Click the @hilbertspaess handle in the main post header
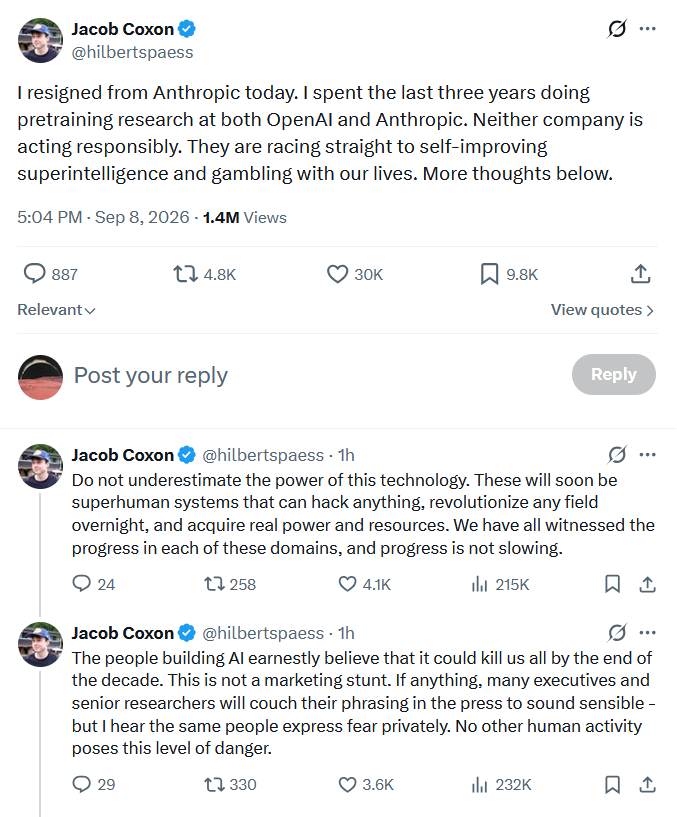677x817 pixels. click(x=132, y=53)
